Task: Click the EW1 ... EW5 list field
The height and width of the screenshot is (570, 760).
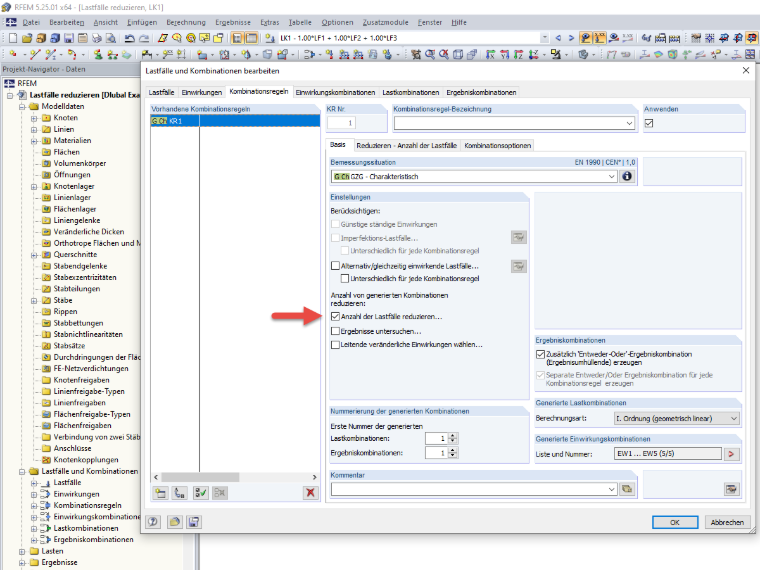Action: coord(668,454)
